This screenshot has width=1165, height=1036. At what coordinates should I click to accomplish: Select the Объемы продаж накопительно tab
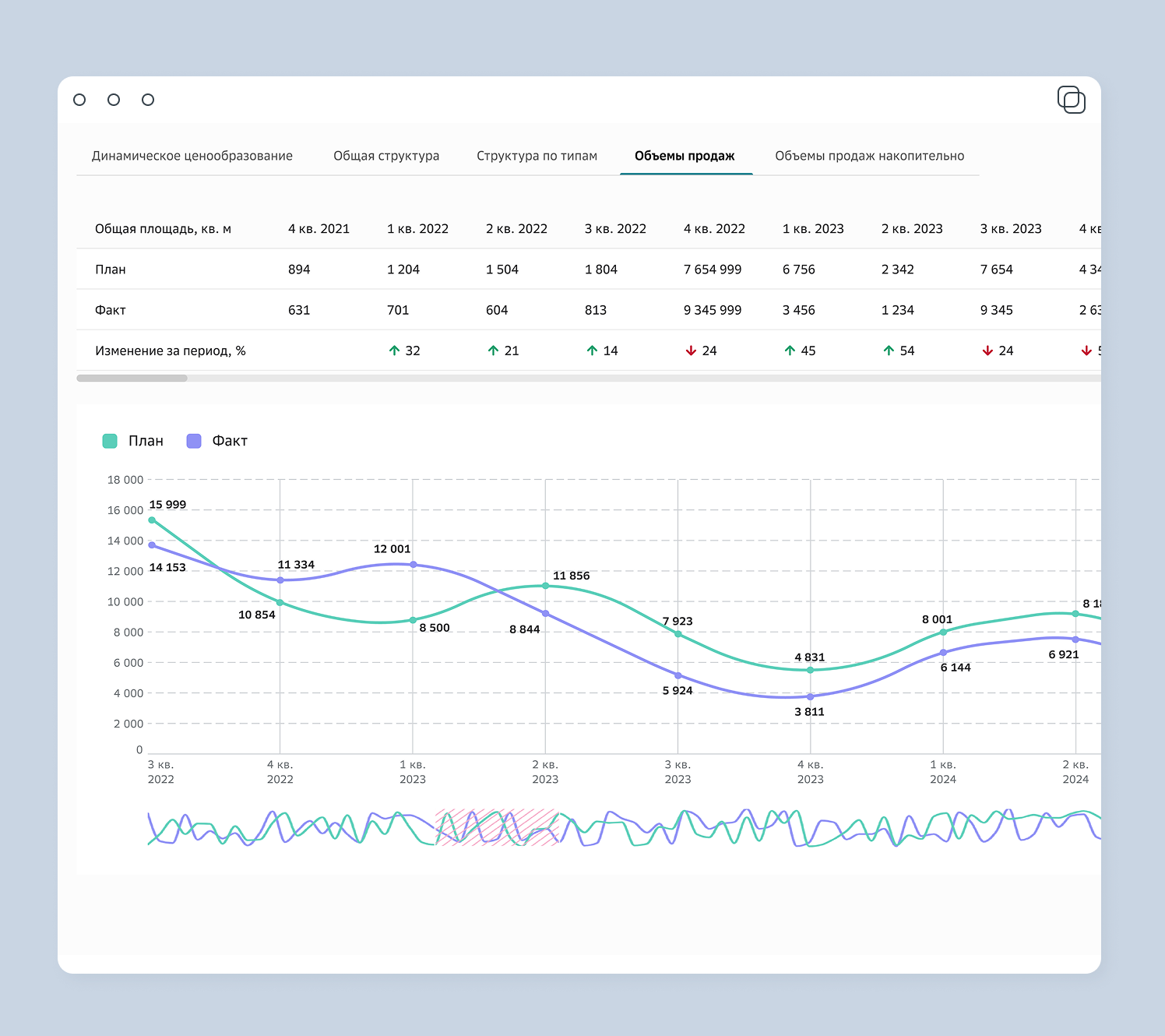pyautogui.click(x=870, y=156)
